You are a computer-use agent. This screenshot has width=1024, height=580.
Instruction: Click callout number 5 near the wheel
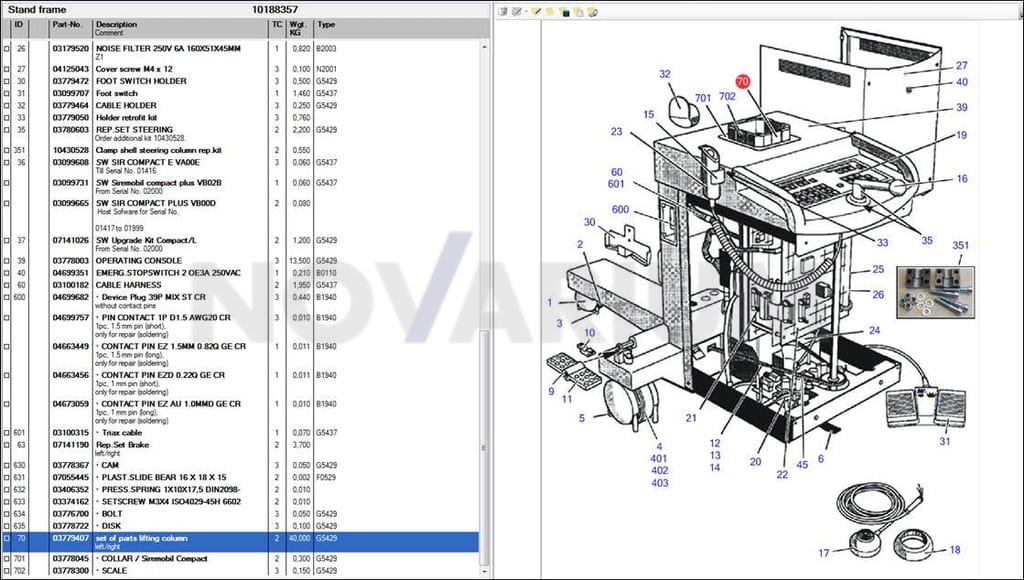(581, 418)
